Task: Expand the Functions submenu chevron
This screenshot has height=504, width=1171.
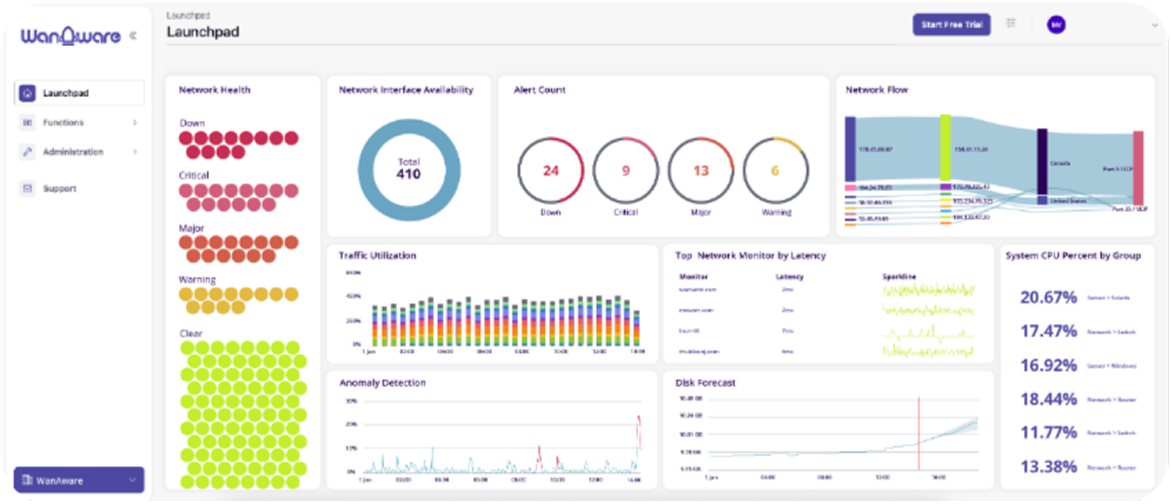Action: 135,122
